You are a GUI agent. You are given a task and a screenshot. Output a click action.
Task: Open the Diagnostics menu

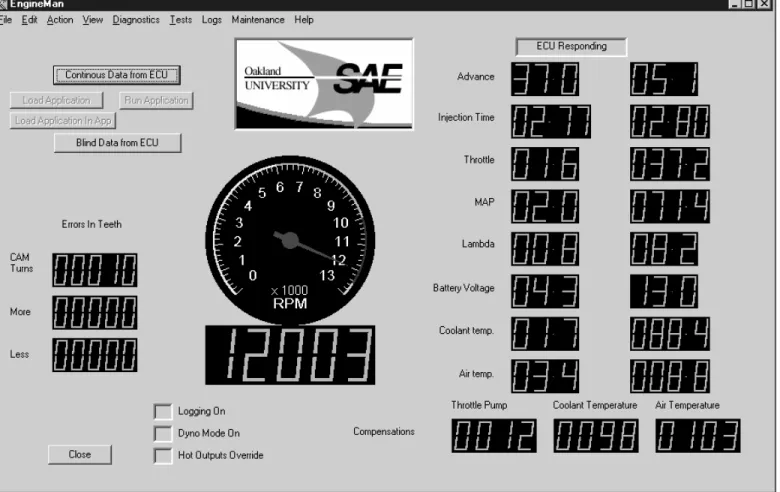[x=136, y=20]
